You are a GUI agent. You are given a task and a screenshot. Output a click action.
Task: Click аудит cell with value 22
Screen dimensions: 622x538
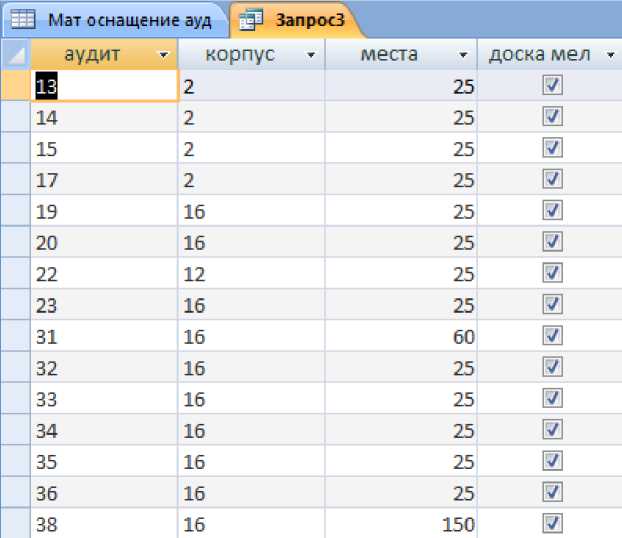click(104, 274)
